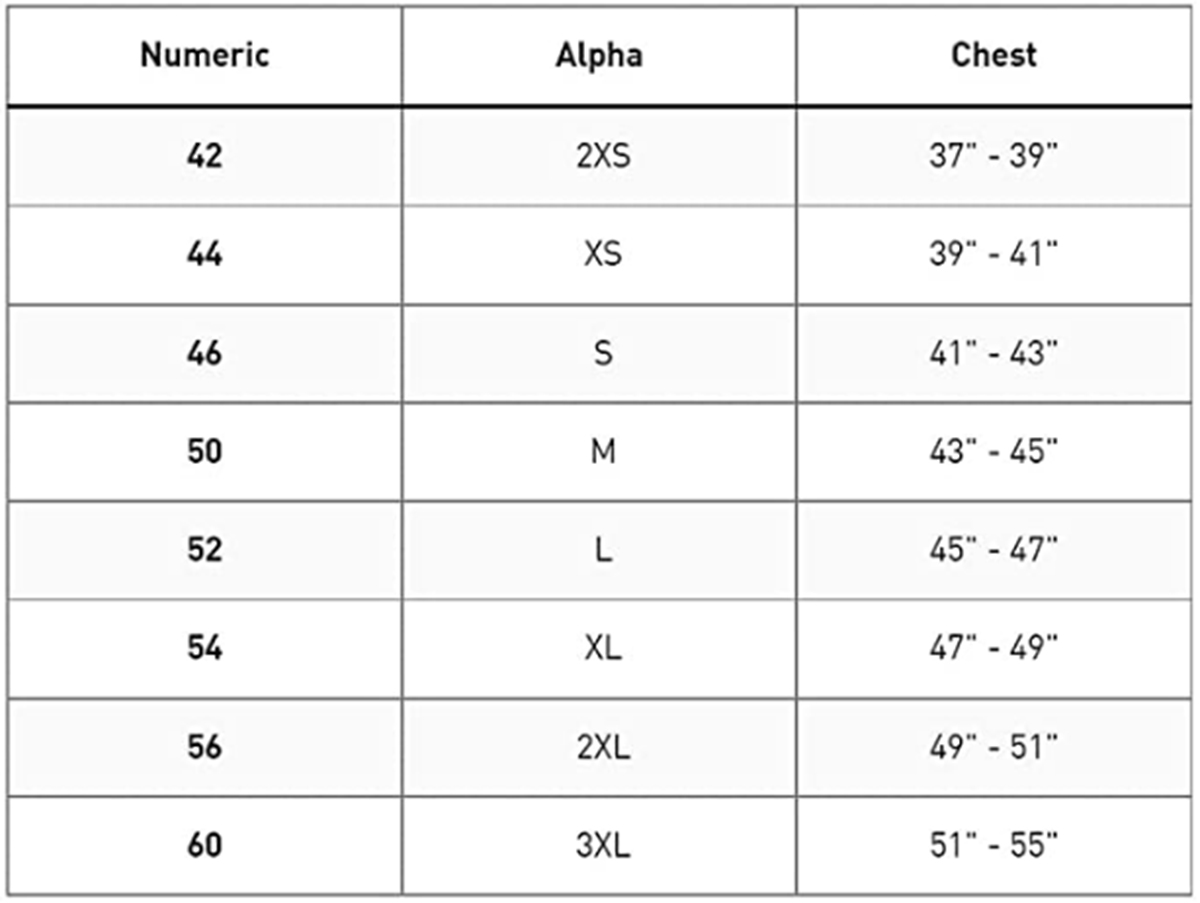Click chest range 49" - 51"
The image size is (1200, 903).
point(993,746)
